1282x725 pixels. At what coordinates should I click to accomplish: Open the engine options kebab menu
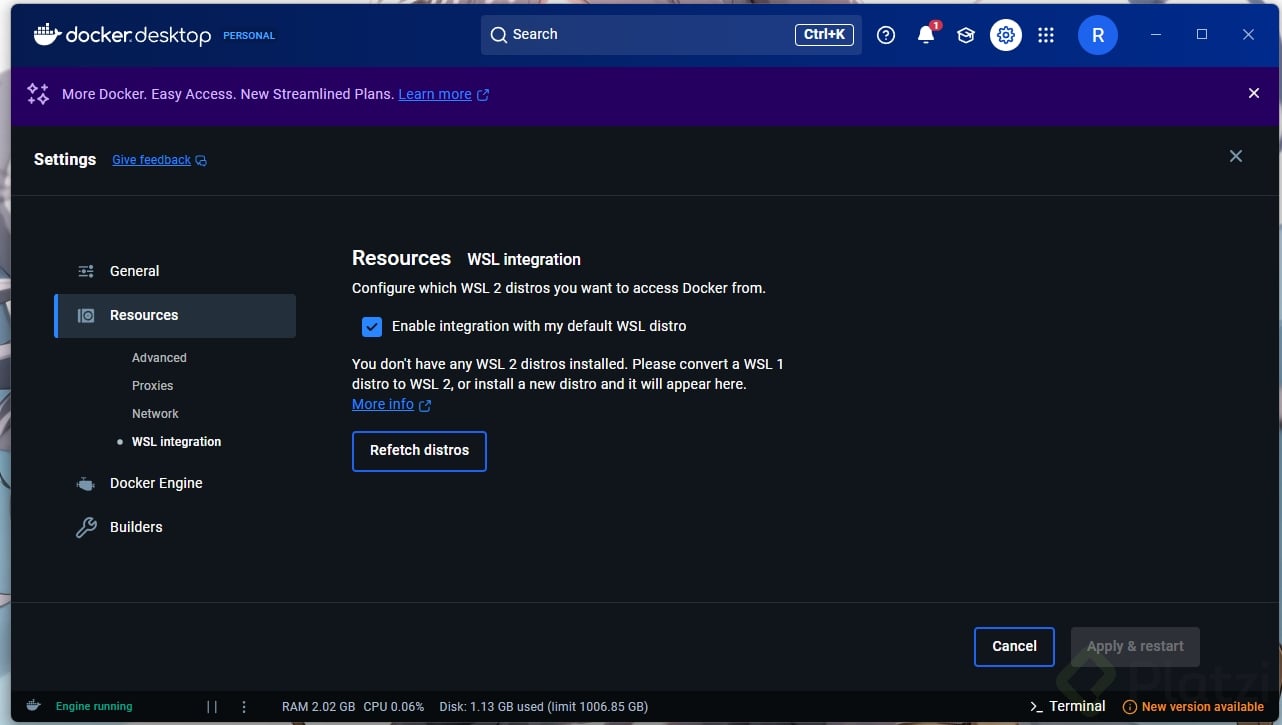point(244,706)
